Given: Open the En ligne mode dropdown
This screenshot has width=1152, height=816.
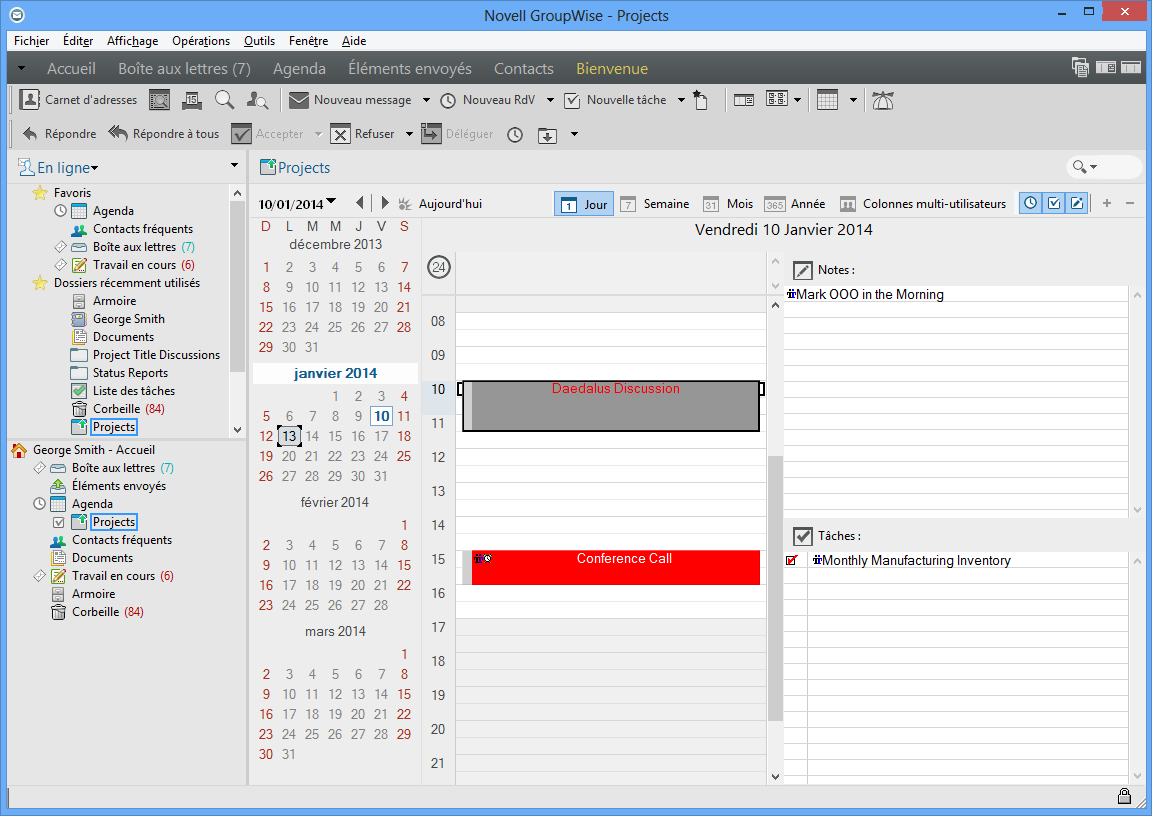Looking at the screenshot, I should click(x=58, y=167).
